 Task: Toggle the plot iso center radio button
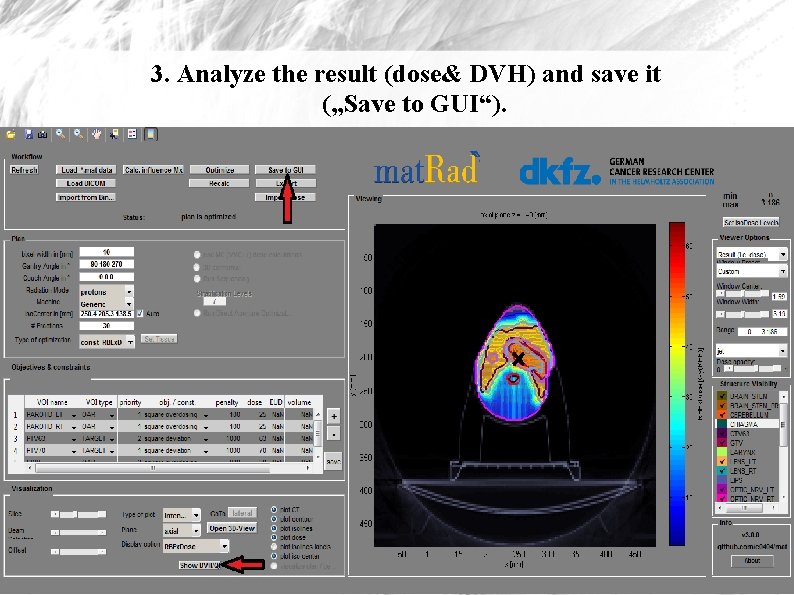pos(274,556)
